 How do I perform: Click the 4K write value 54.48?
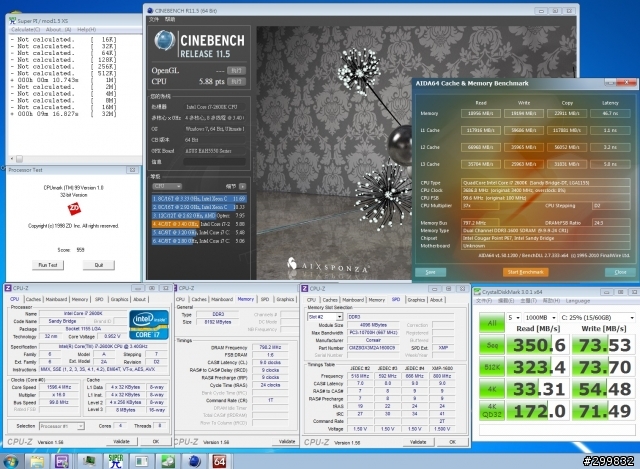pos(603,389)
